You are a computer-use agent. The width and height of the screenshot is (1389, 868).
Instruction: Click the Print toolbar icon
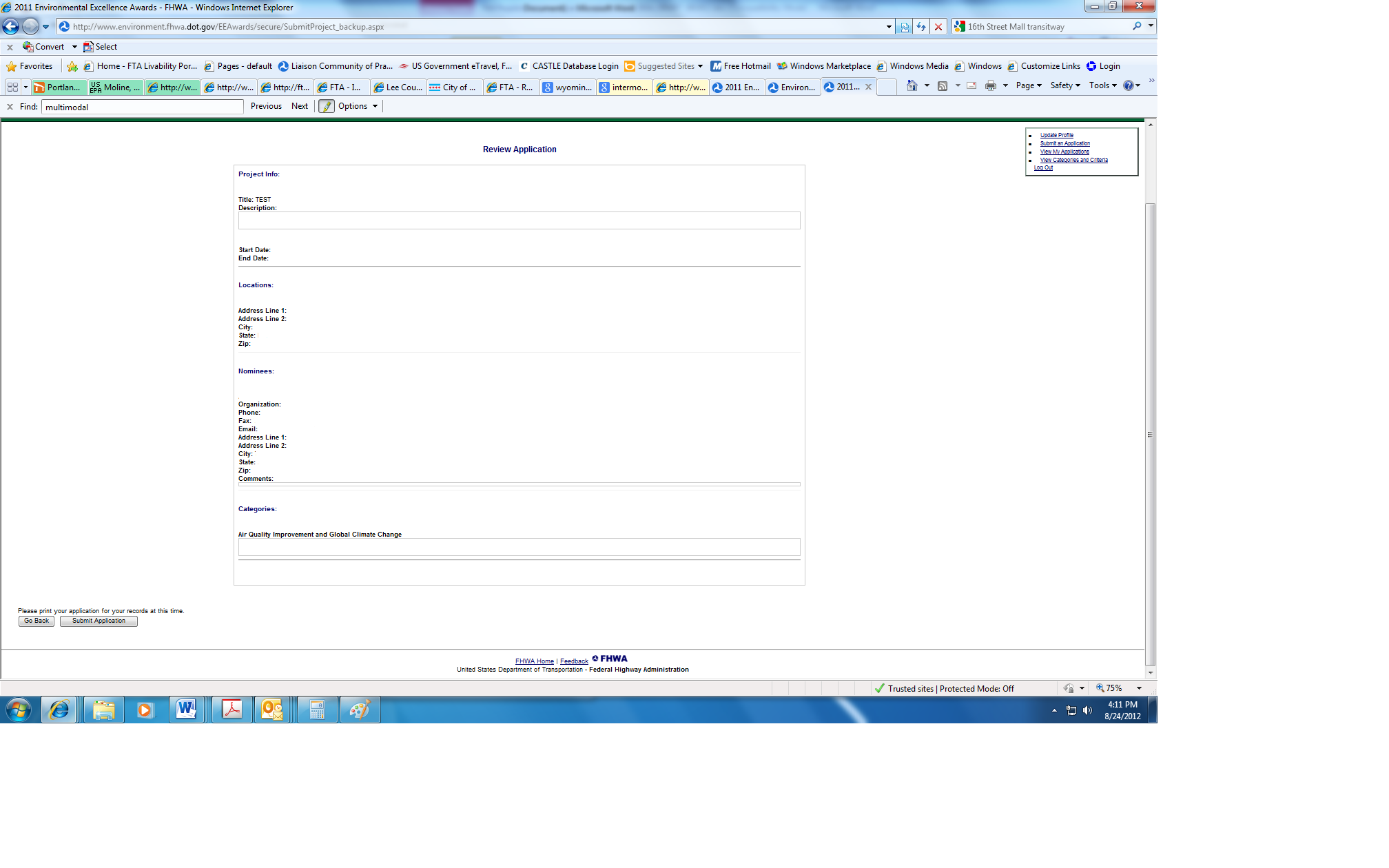(x=990, y=85)
